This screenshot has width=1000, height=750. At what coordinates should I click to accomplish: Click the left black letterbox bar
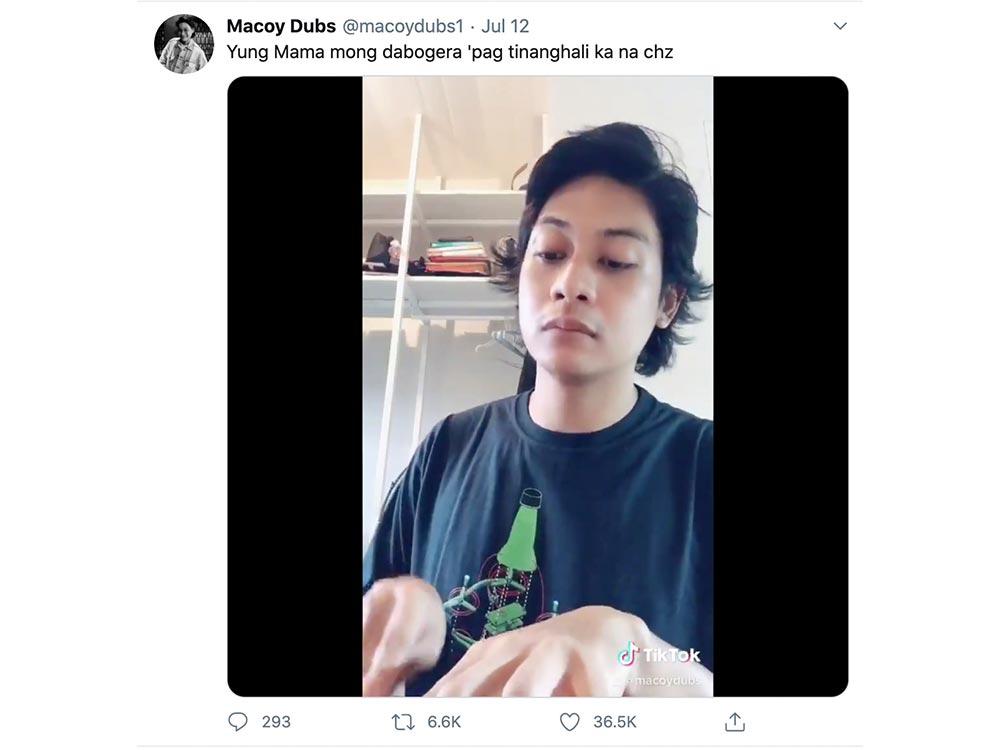(295, 386)
